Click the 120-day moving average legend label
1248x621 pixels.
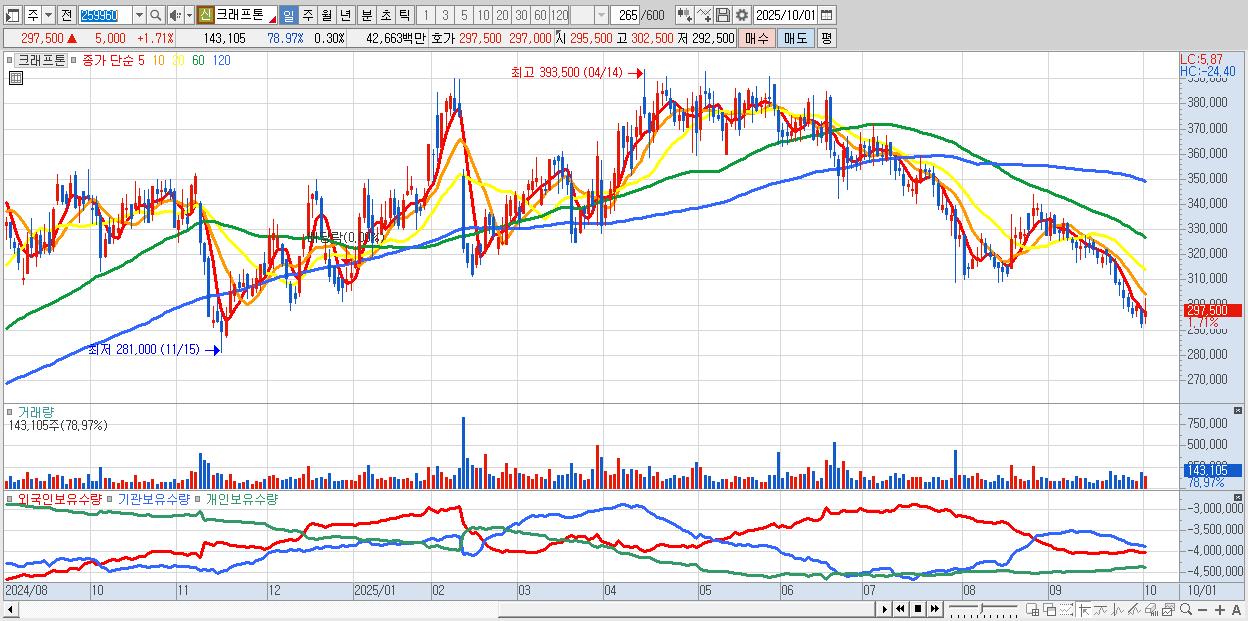(x=222, y=60)
